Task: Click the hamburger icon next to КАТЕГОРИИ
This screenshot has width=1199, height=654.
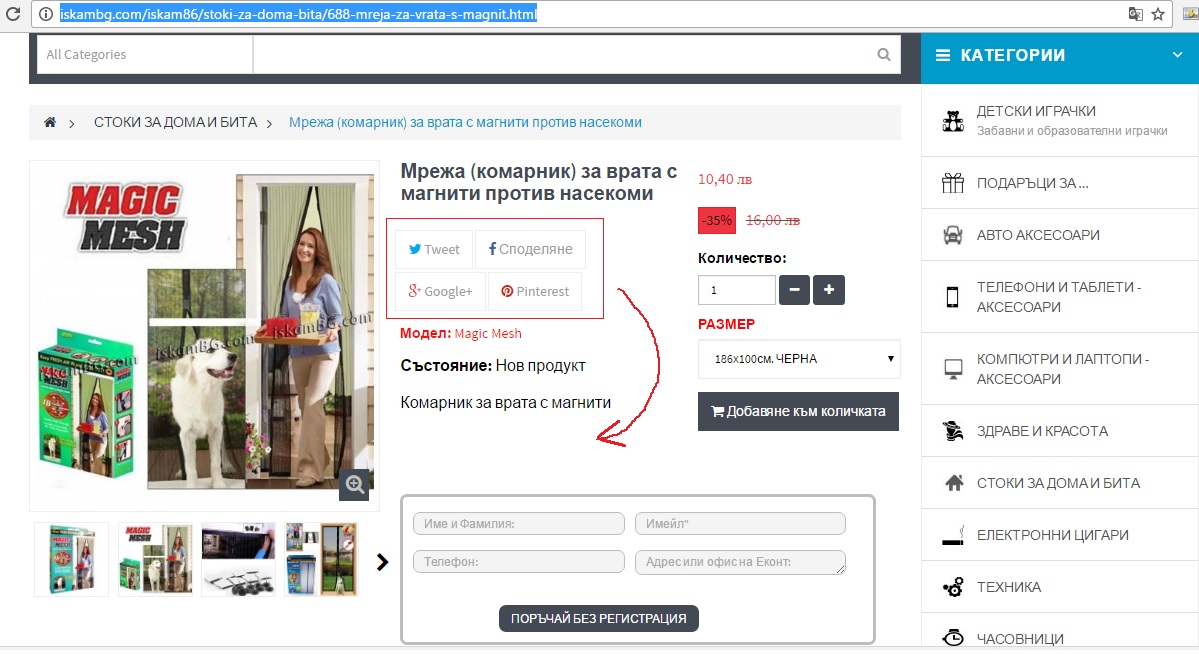Action: 943,55
